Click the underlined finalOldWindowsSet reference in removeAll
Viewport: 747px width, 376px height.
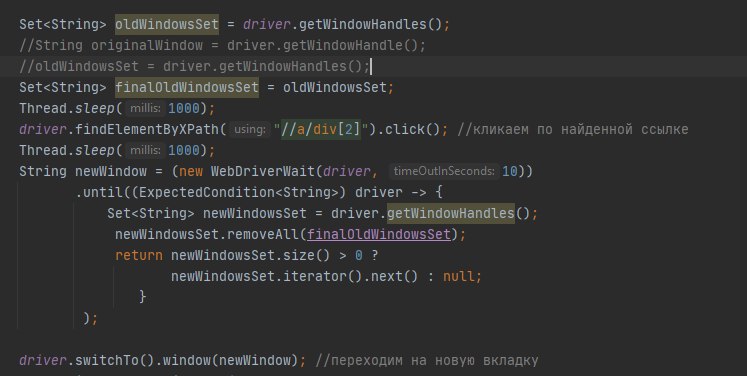[x=379, y=234]
